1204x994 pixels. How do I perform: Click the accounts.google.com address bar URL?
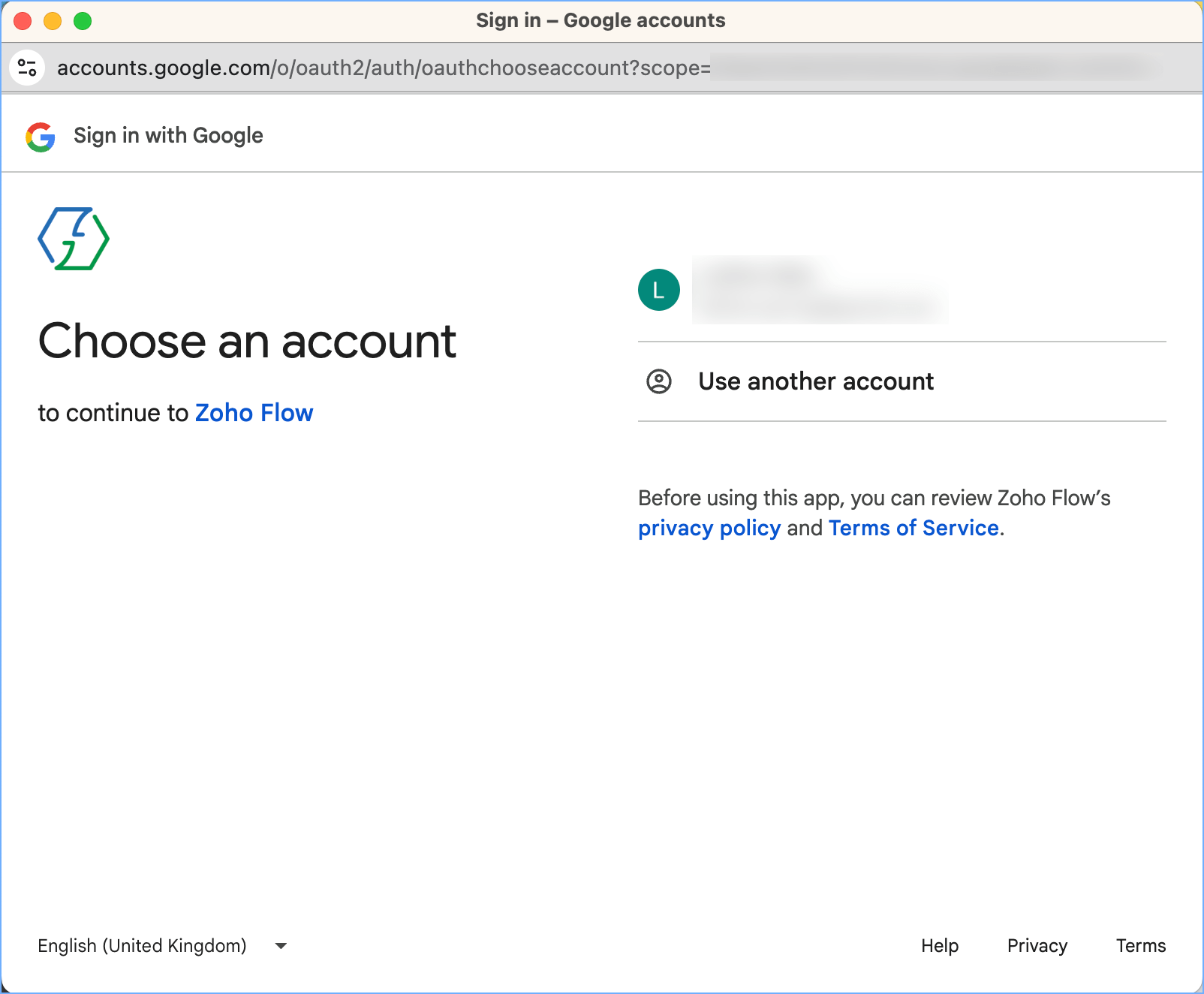[x=384, y=68]
